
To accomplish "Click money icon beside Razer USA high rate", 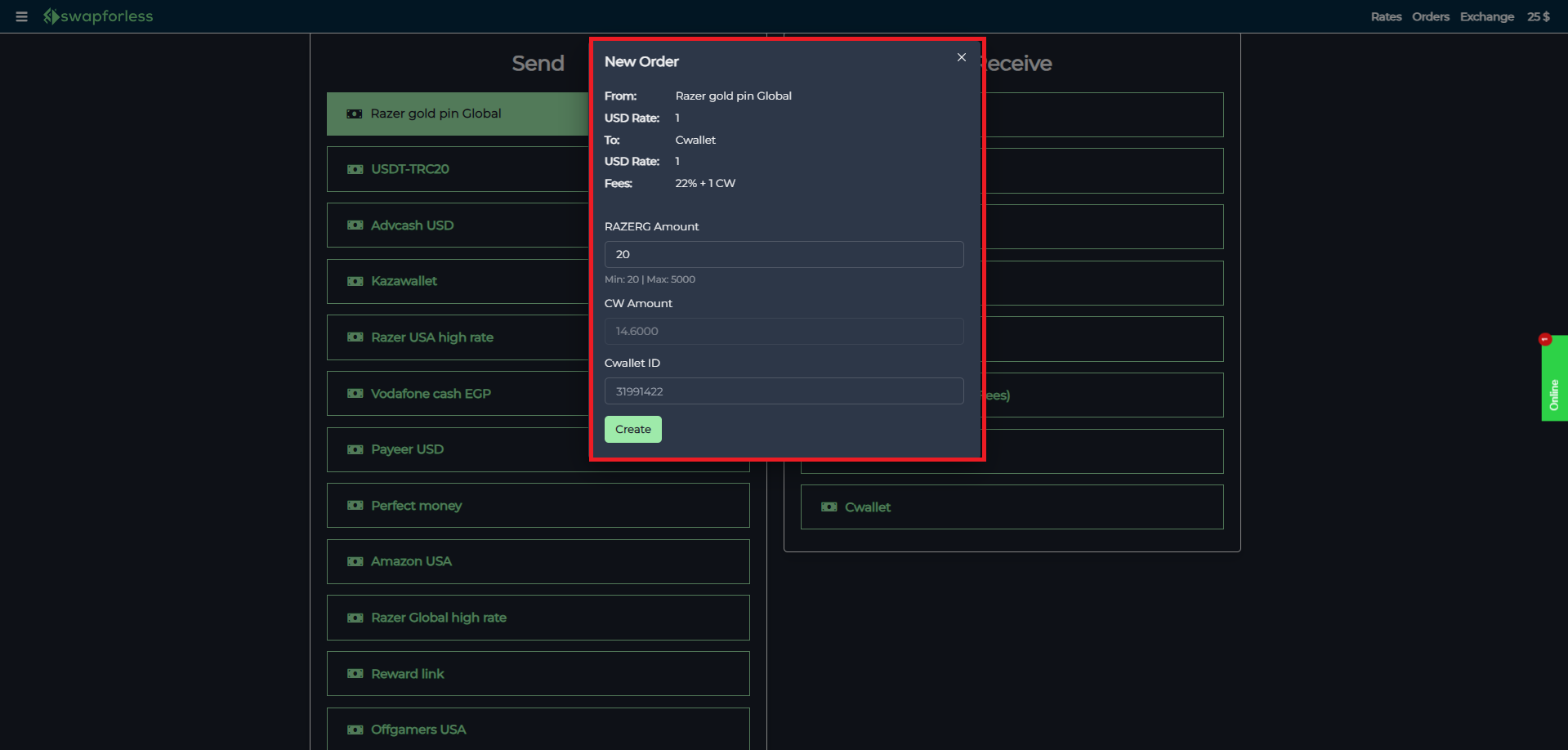I will pyautogui.click(x=355, y=337).
